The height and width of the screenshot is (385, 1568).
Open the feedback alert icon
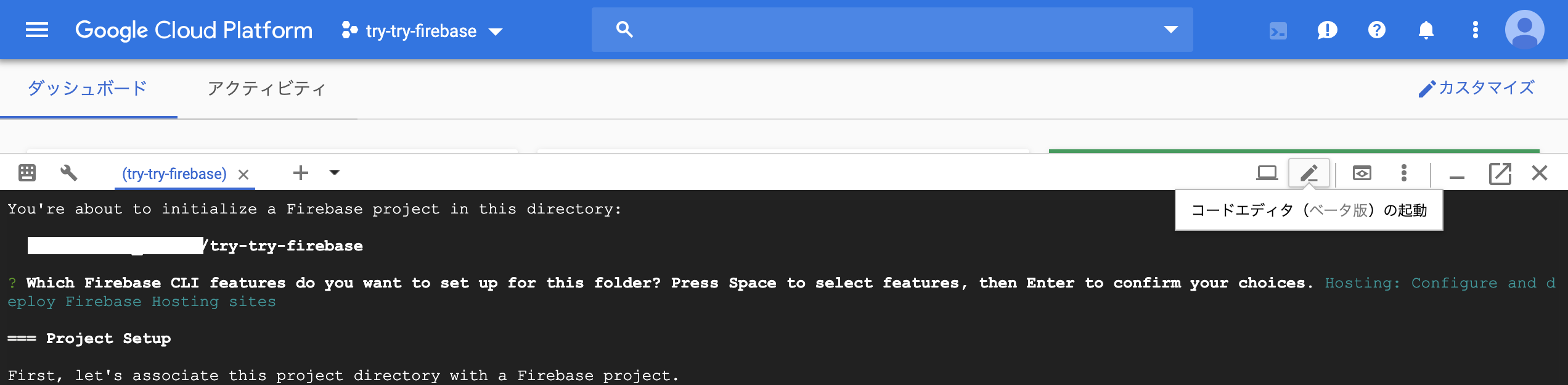(1327, 30)
